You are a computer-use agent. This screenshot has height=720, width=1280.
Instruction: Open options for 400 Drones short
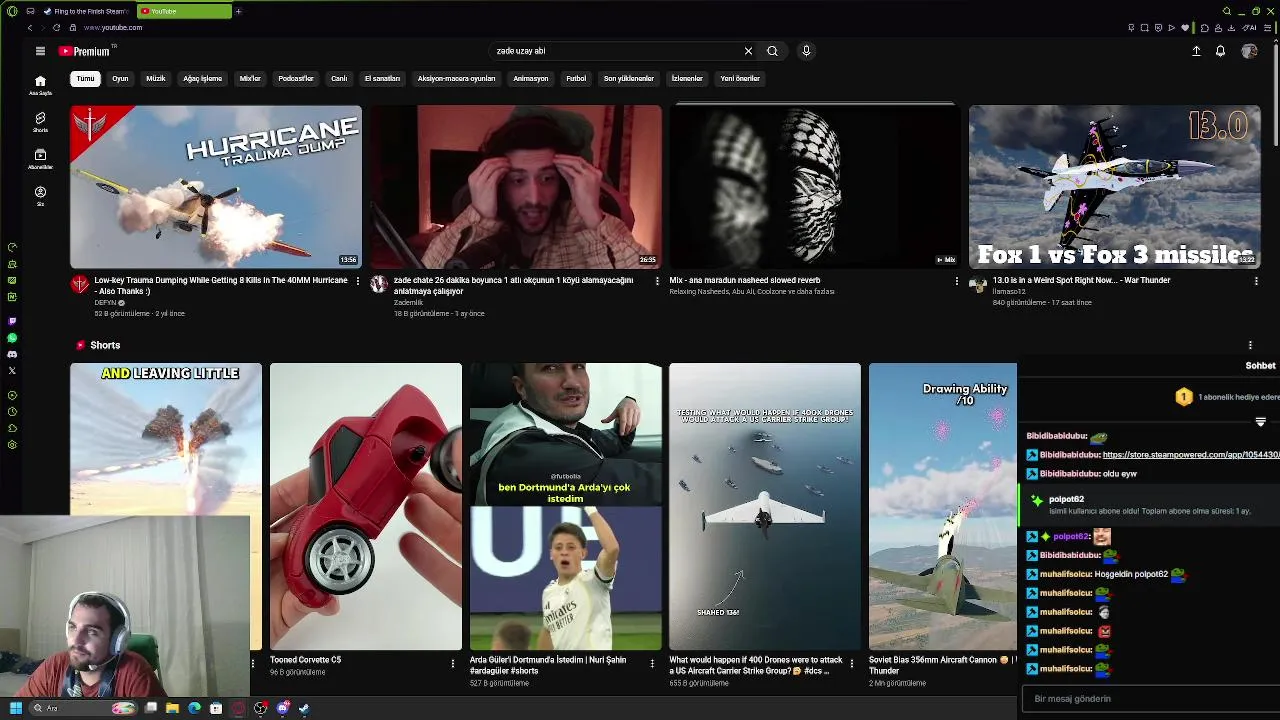(x=852, y=663)
